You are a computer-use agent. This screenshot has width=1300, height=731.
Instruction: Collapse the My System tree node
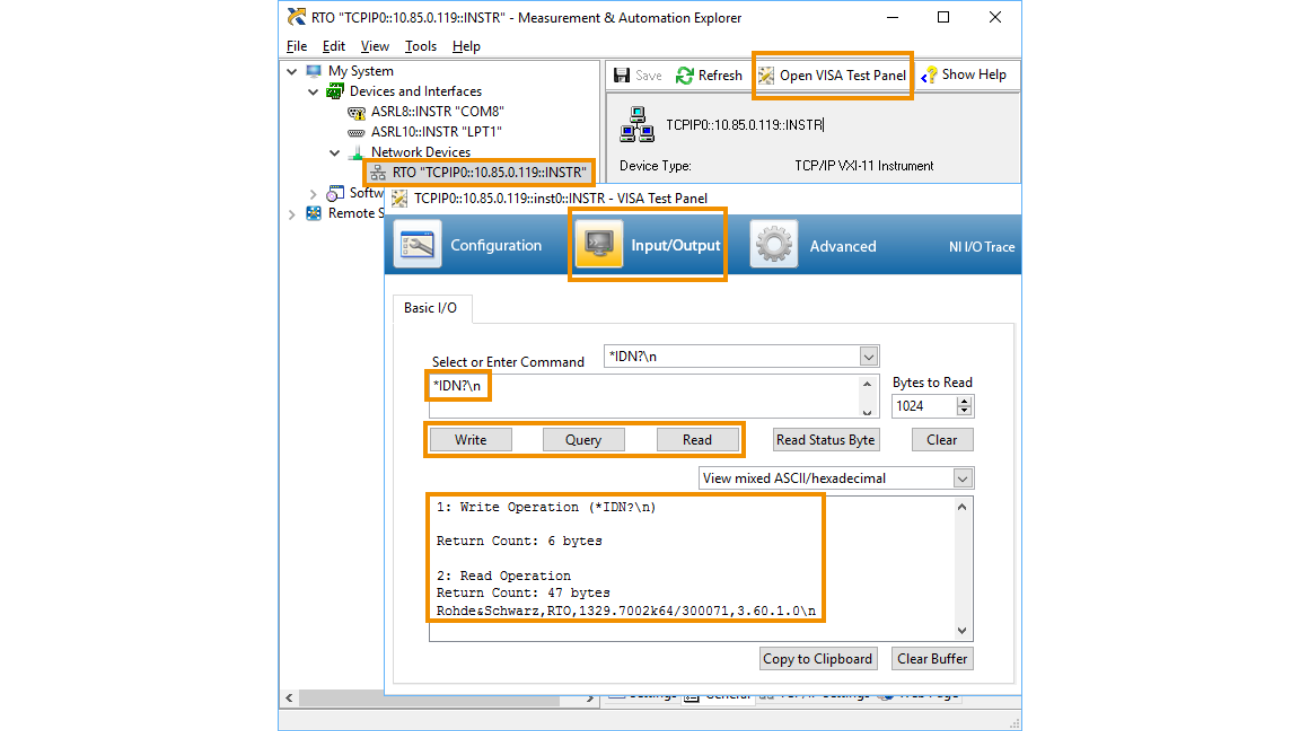click(291, 70)
